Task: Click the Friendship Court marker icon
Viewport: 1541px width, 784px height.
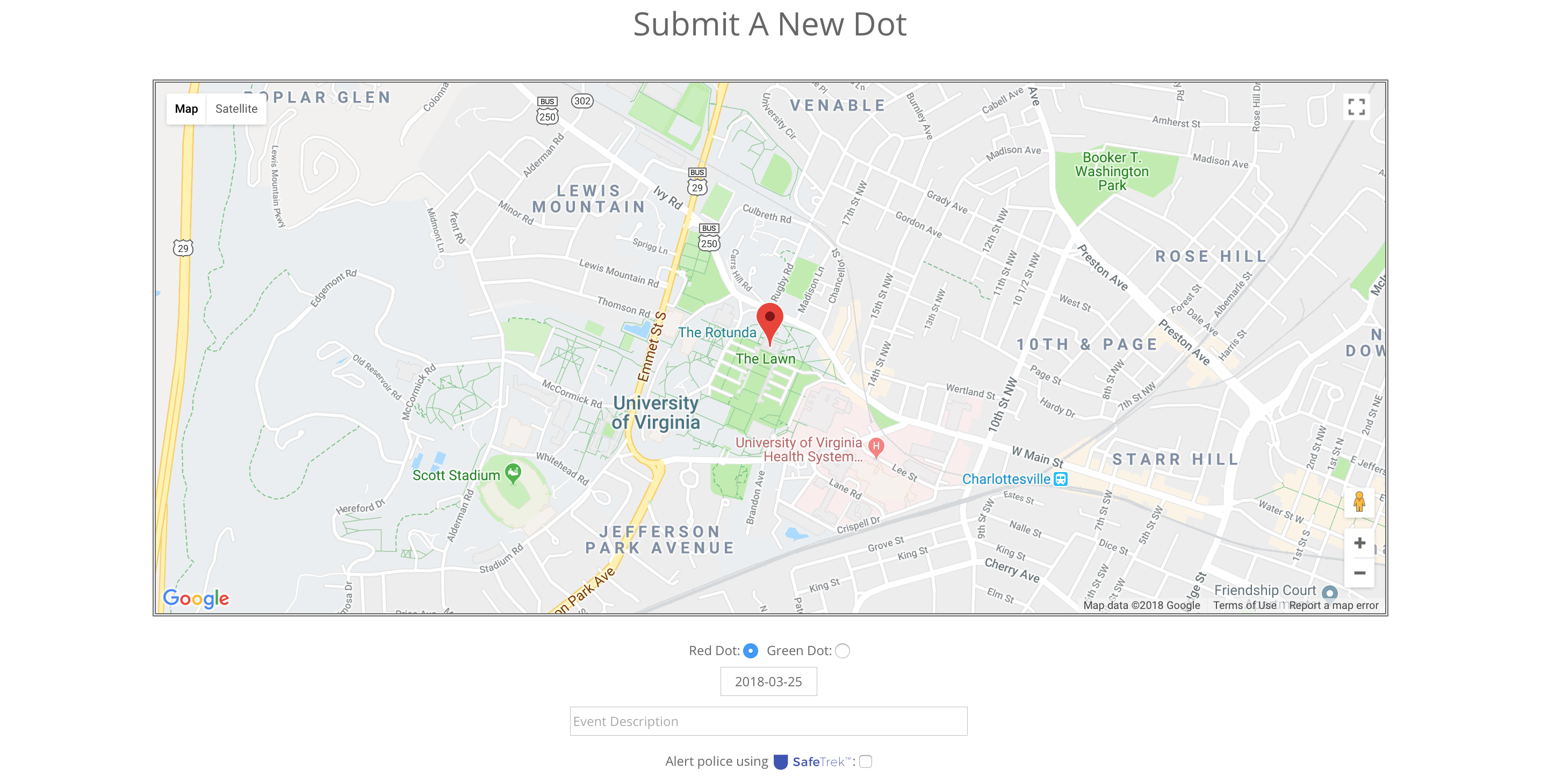Action: coord(1329,592)
